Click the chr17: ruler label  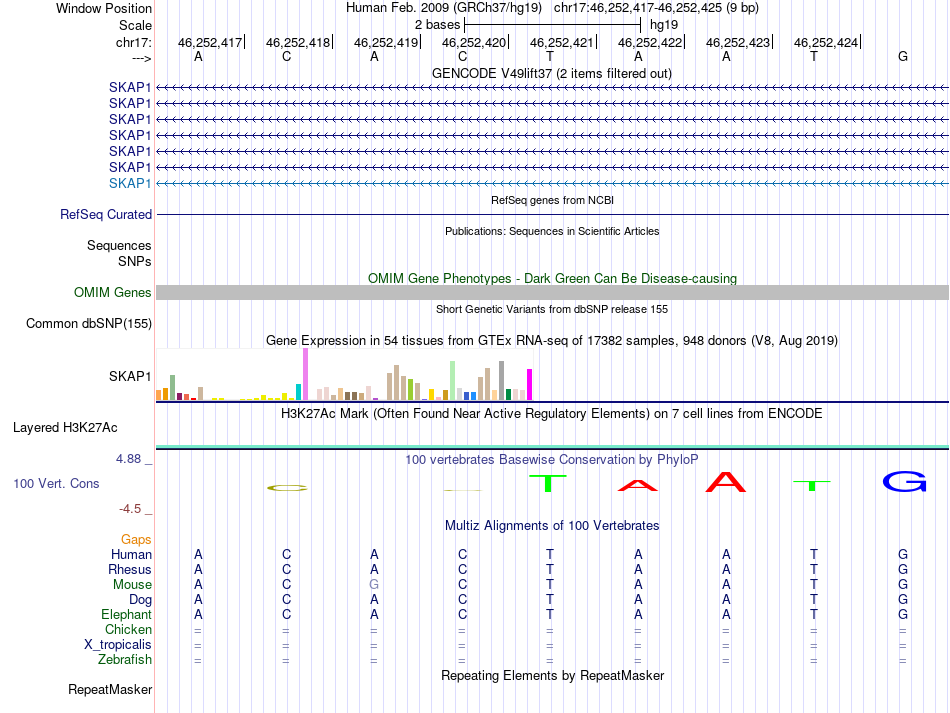point(133,42)
